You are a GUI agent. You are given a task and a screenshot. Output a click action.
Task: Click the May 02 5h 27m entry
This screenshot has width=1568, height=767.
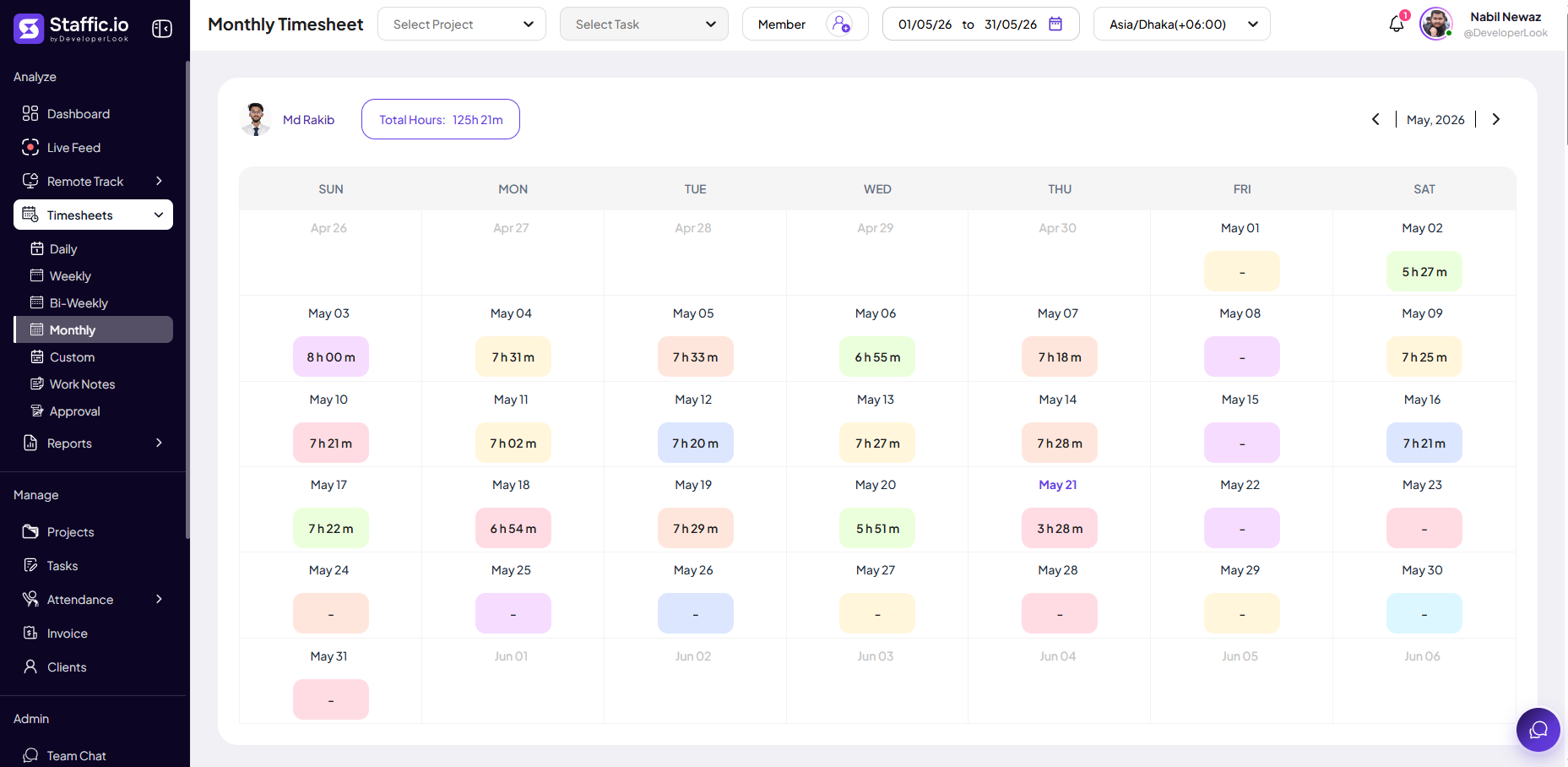coord(1424,271)
